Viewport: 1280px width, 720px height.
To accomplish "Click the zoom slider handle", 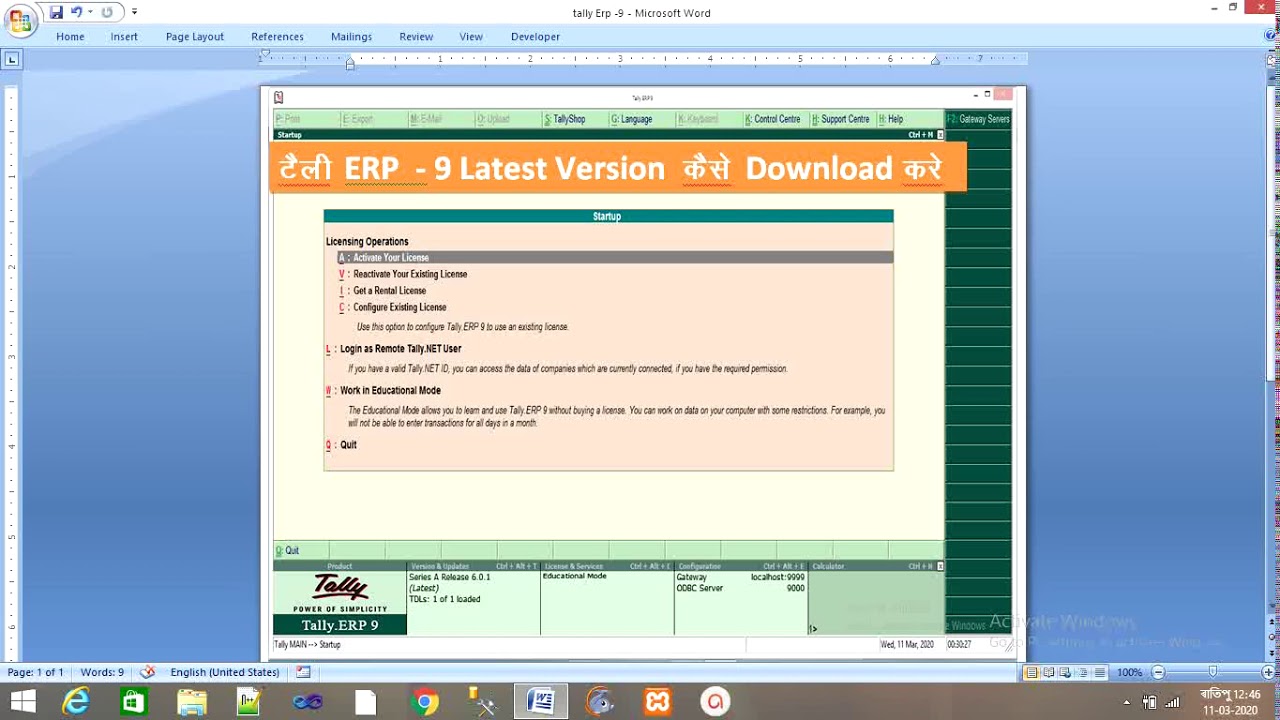I will [1212, 672].
